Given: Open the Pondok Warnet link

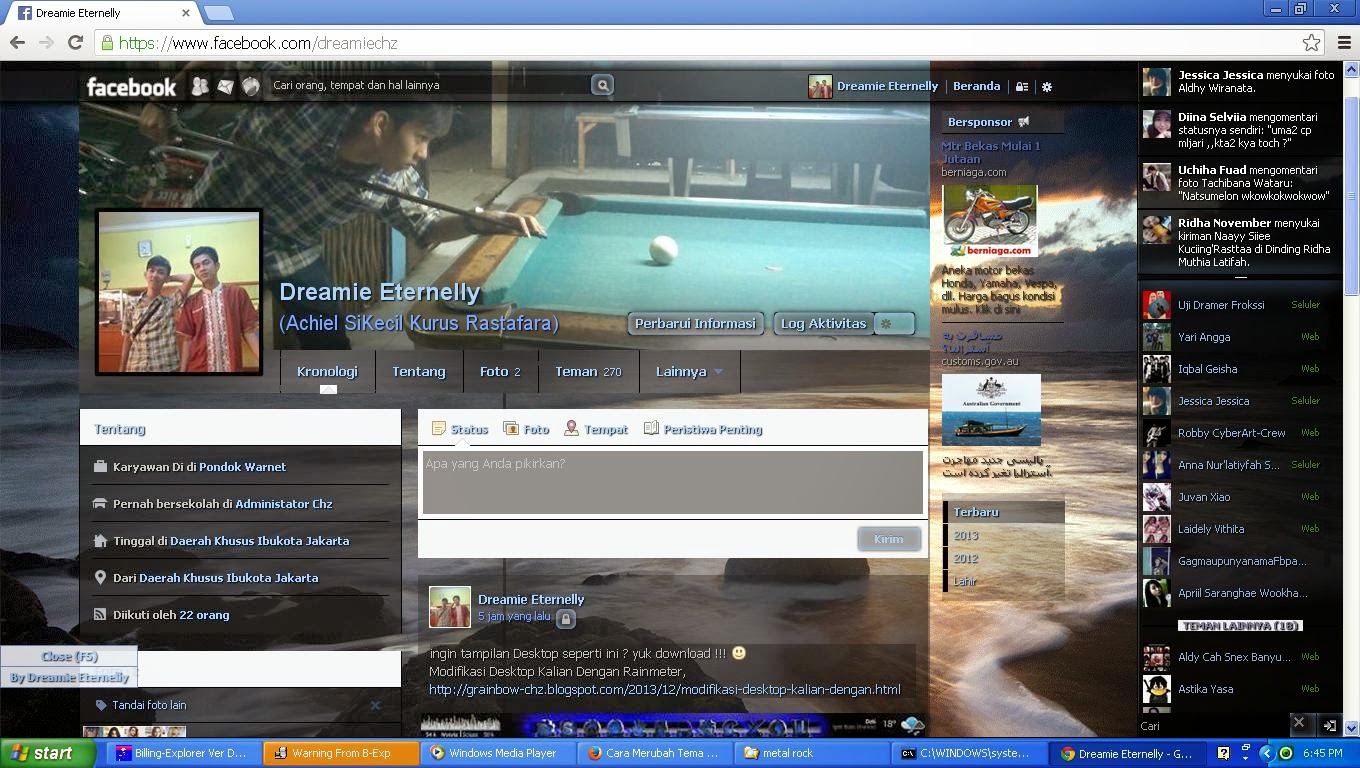Looking at the screenshot, I should pyautogui.click(x=242, y=467).
